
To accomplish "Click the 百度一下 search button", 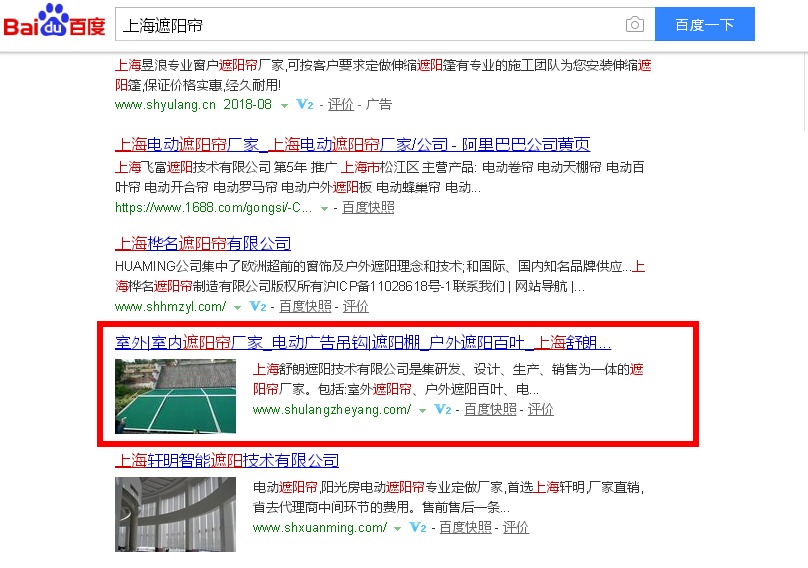I will 704,24.
